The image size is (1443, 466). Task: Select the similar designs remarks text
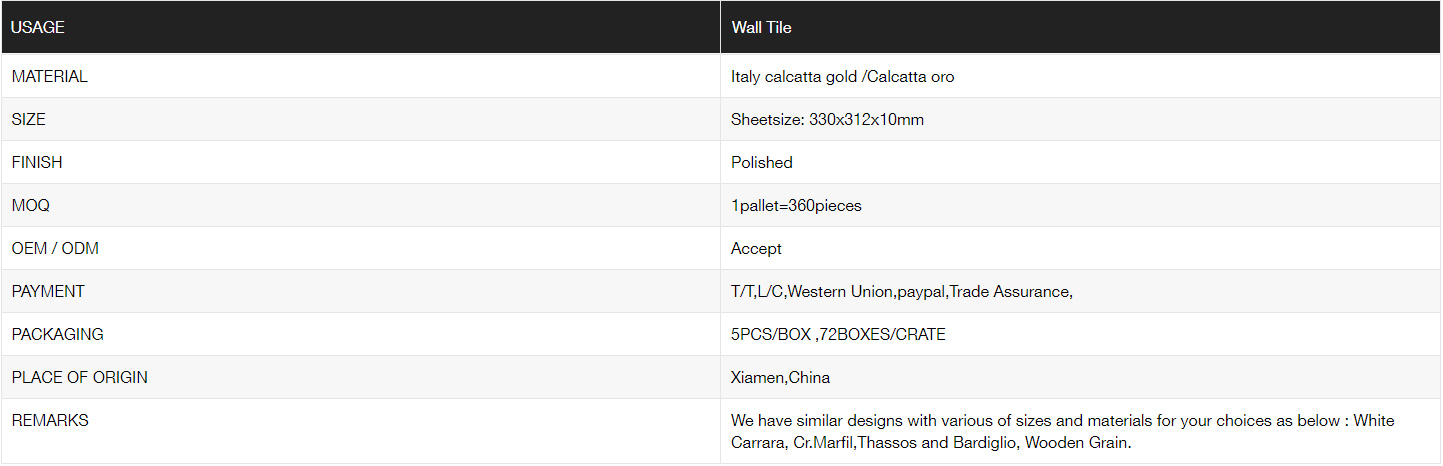(1063, 431)
